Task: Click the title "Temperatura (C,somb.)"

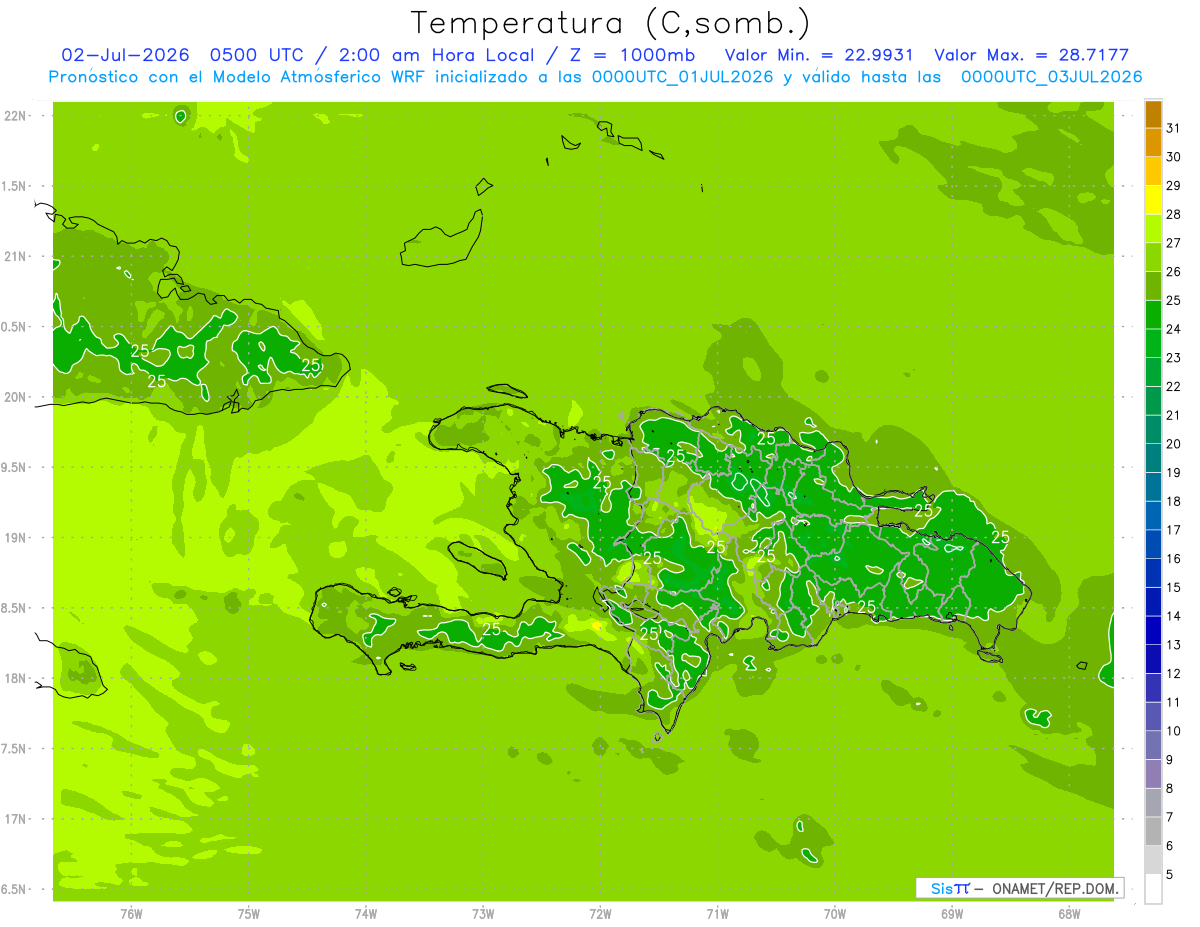Action: [611, 22]
